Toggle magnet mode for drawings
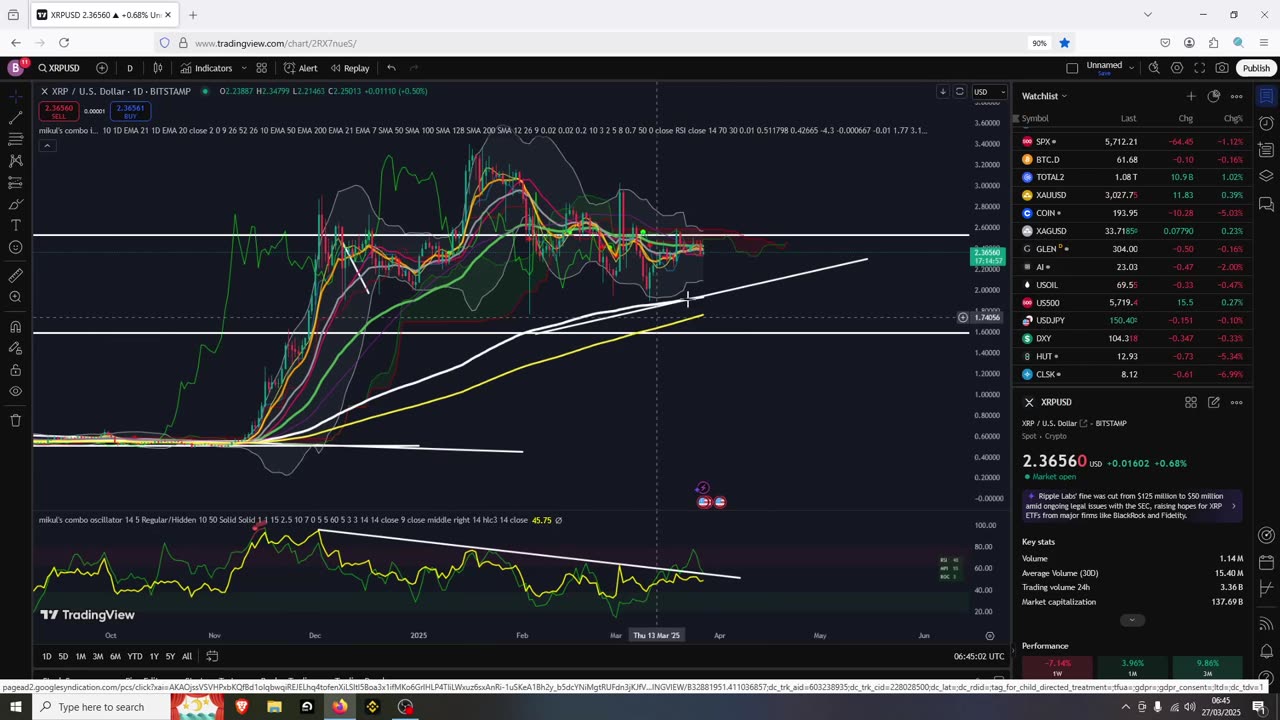Image resolution: width=1280 pixels, height=720 pixels. (x=15, y=326)
